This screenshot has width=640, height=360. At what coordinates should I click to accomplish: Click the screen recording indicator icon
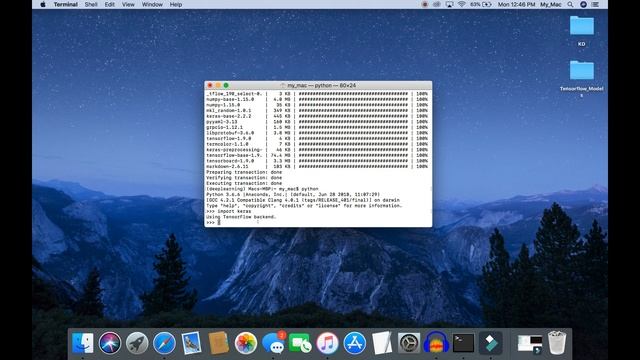424,4
